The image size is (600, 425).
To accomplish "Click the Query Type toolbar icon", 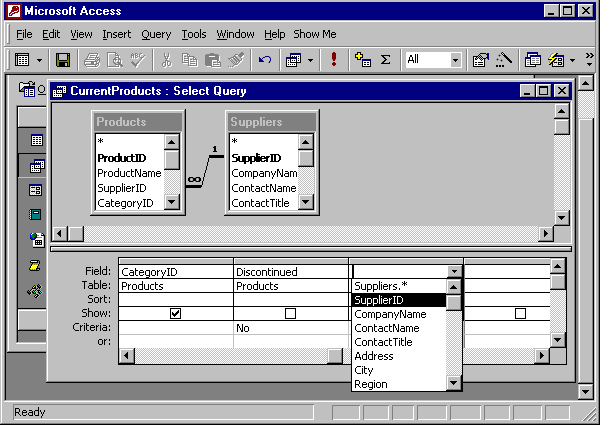I will click(293, 60).
